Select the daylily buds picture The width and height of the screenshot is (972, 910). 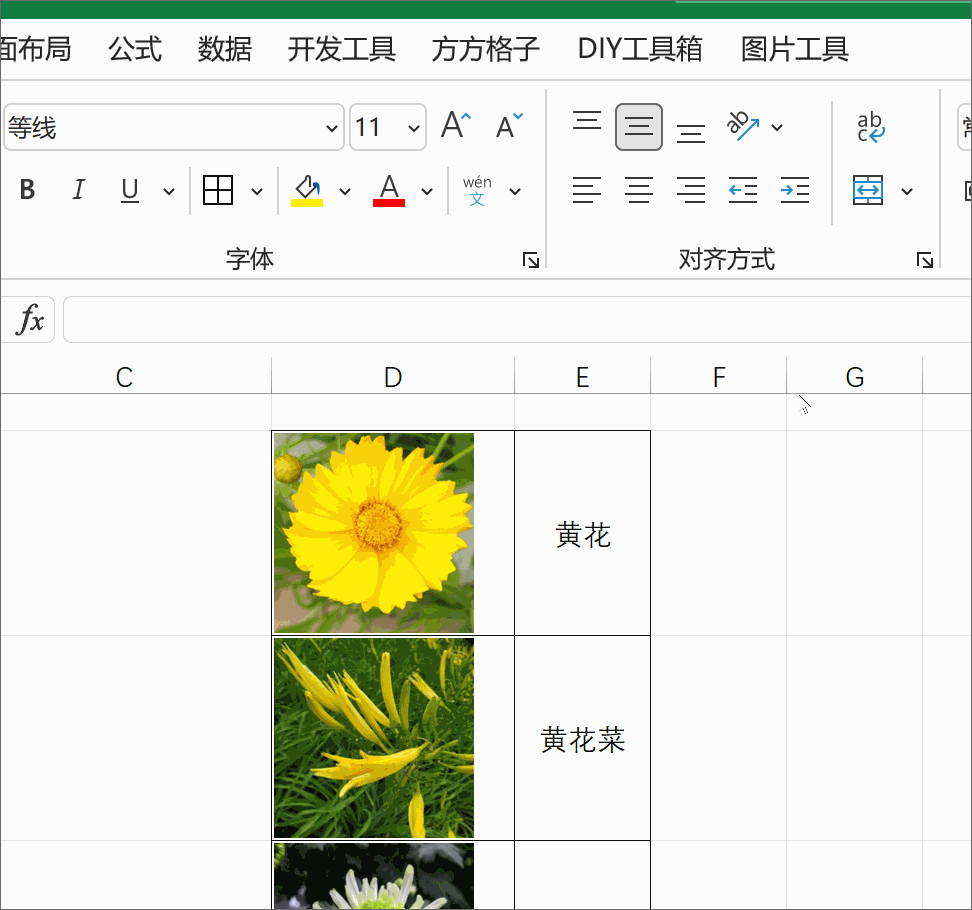374,738
